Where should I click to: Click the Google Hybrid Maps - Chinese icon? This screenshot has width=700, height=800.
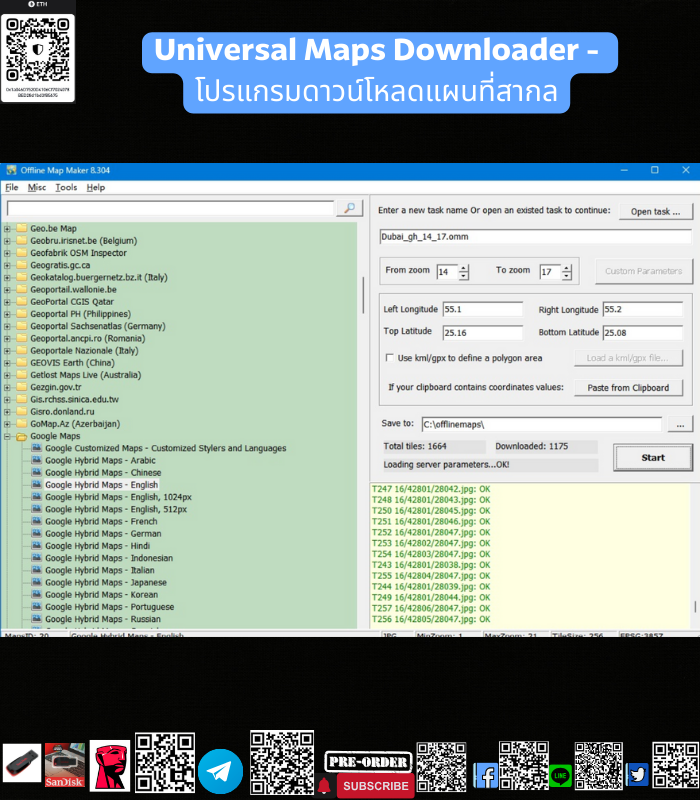(37, 472)
